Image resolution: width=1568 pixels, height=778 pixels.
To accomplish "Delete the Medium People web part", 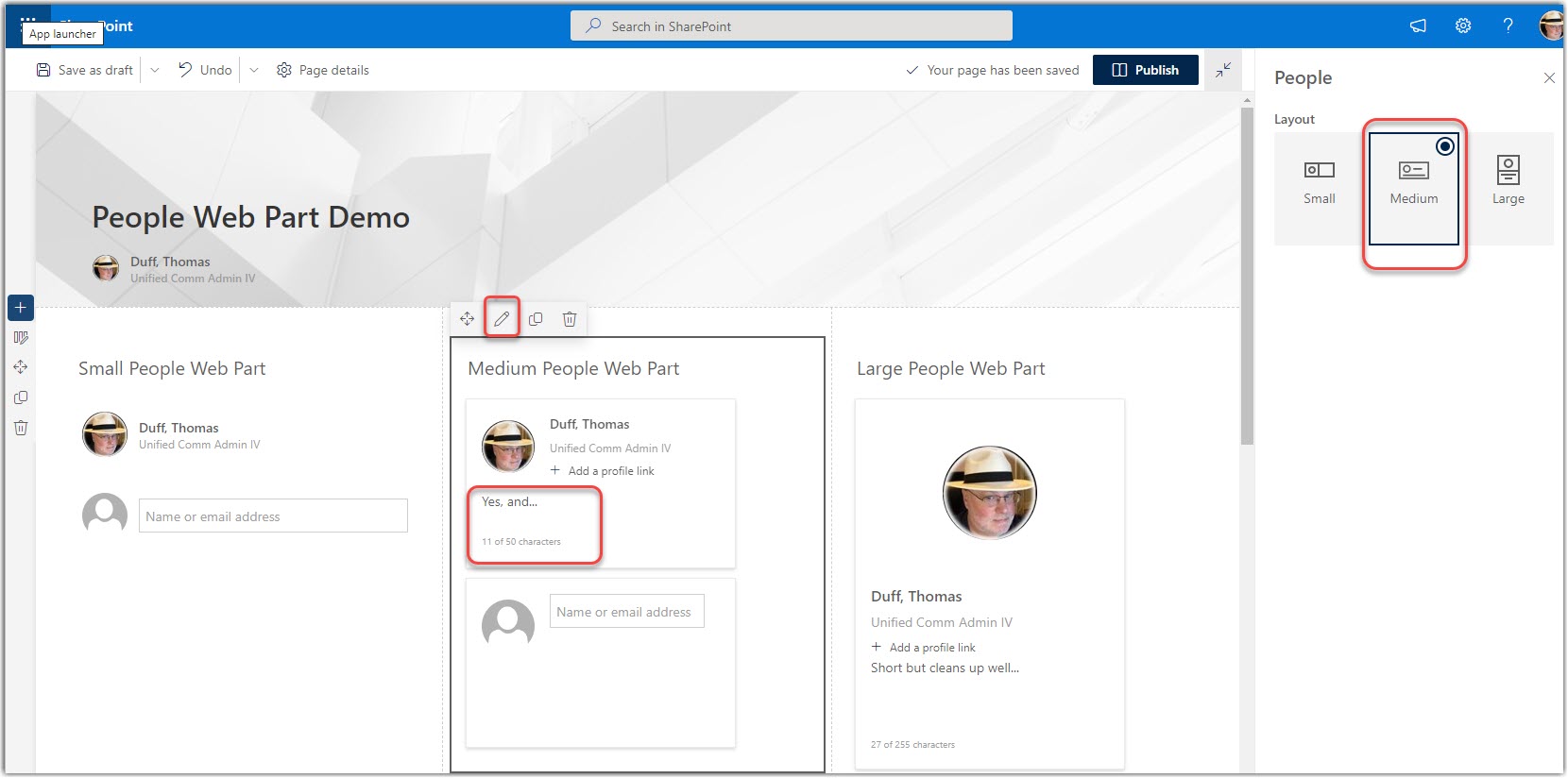I will point(570,319).
